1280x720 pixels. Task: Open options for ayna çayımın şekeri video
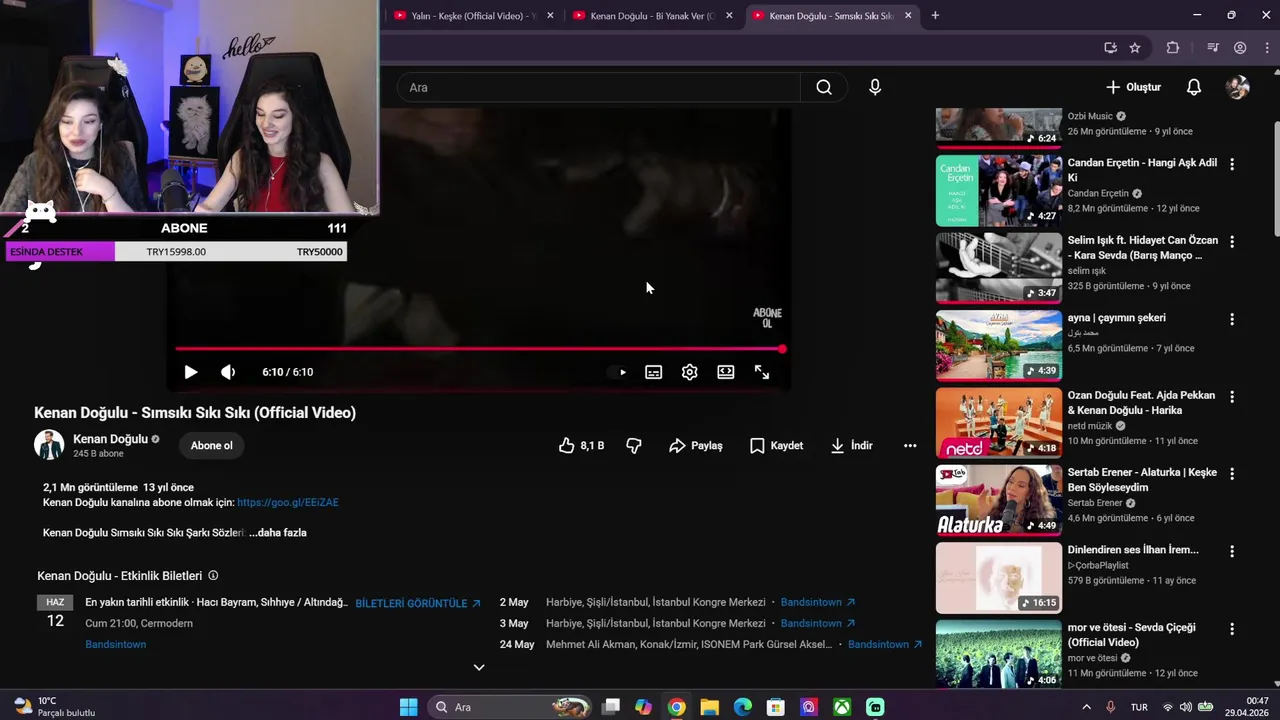click(x=1232, y=319)
